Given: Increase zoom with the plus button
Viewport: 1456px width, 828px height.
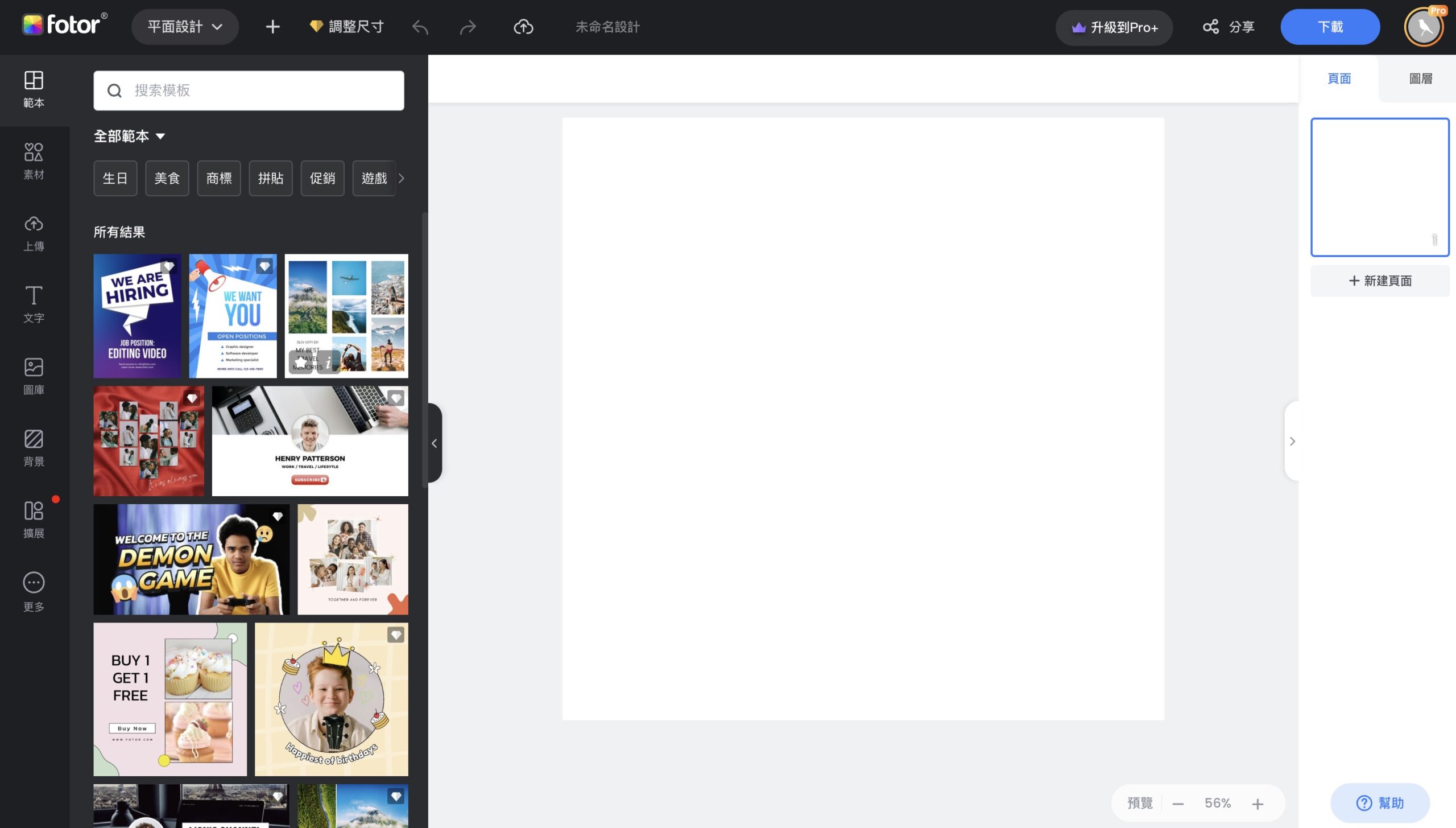Looking at the screenshot, I should 1258,804.
